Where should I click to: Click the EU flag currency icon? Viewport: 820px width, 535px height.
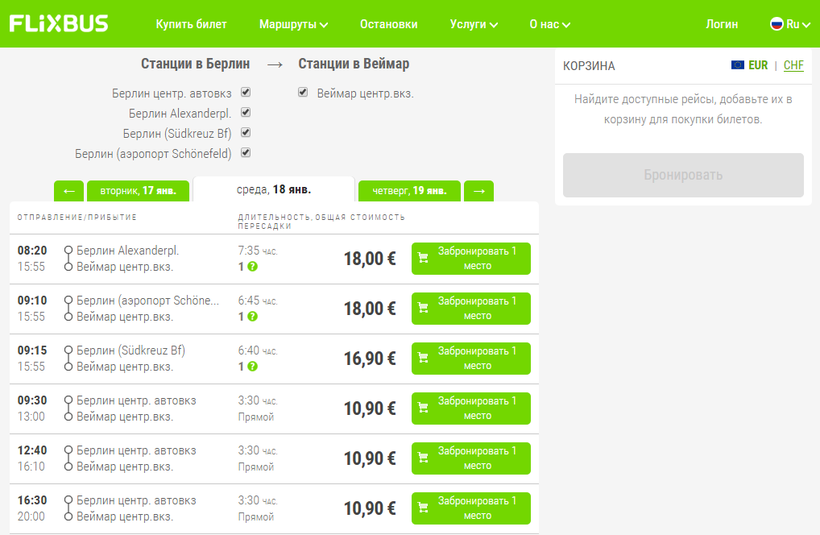tap(738, 65)
